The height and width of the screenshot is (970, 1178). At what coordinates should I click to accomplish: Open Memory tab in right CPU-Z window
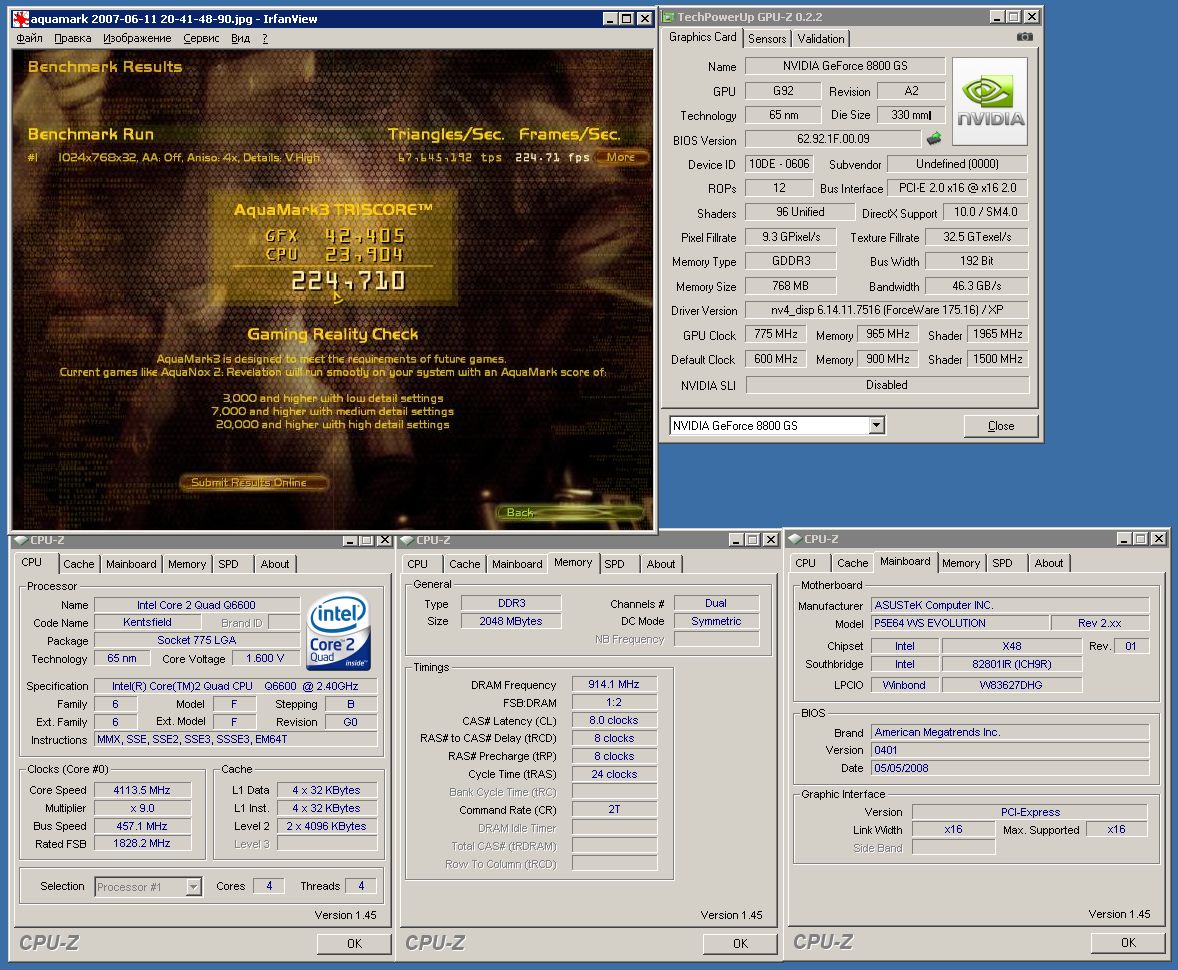point(961,563)
